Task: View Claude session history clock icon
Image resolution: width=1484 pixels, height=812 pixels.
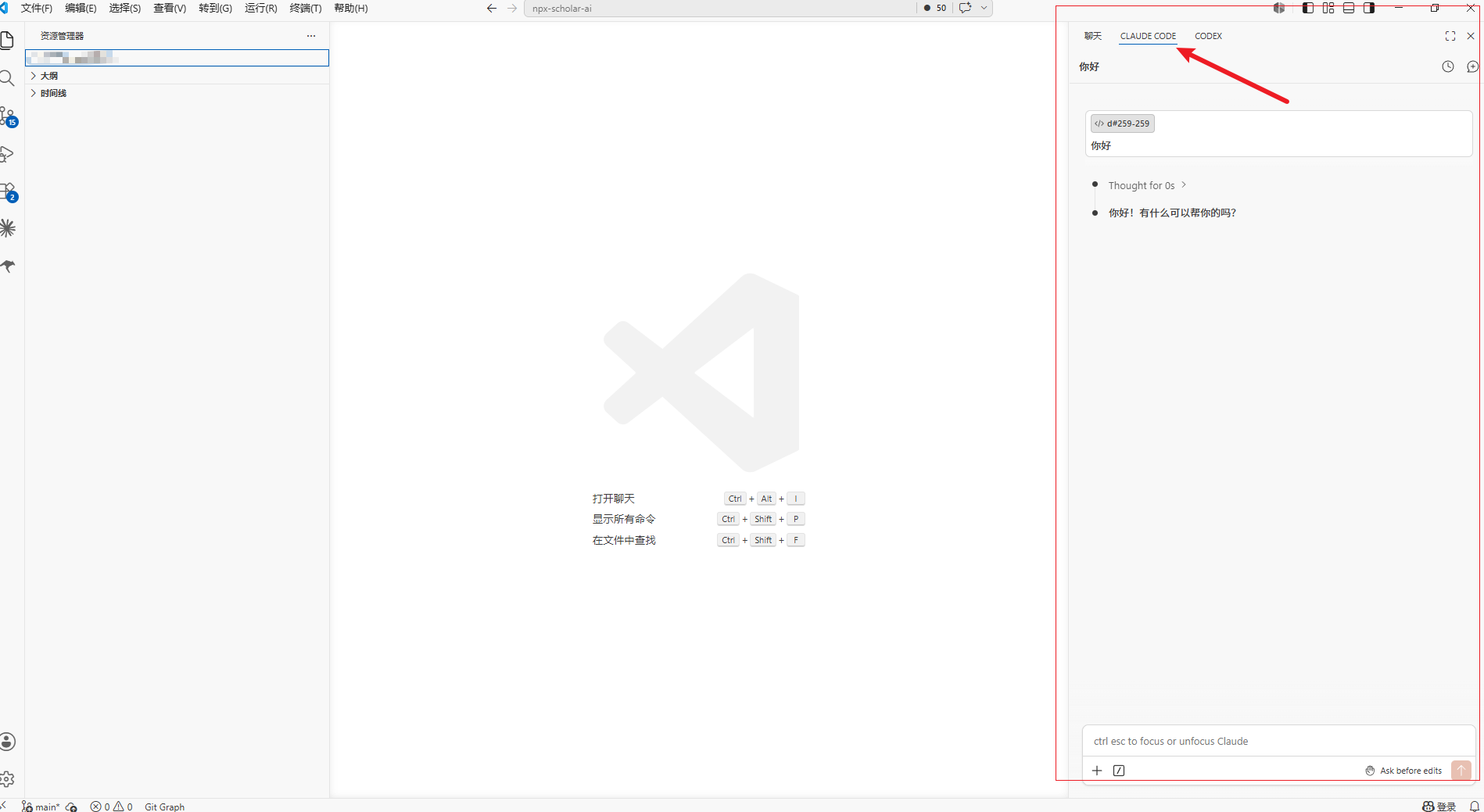Action: (x=1448, y=66)
